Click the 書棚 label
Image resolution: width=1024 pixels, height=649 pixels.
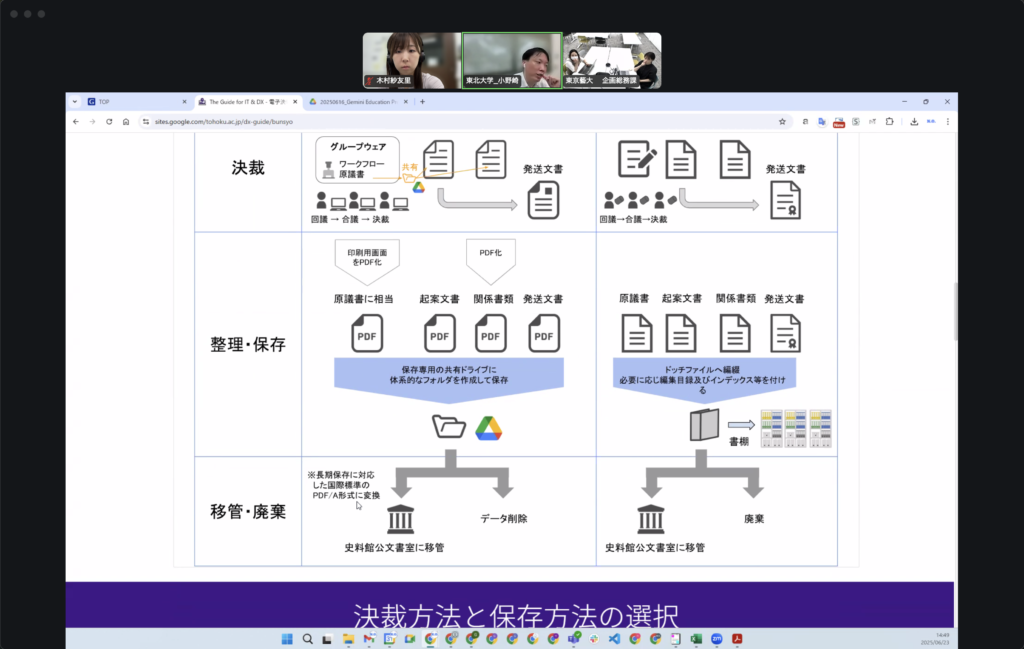click(x=739, y=442)
